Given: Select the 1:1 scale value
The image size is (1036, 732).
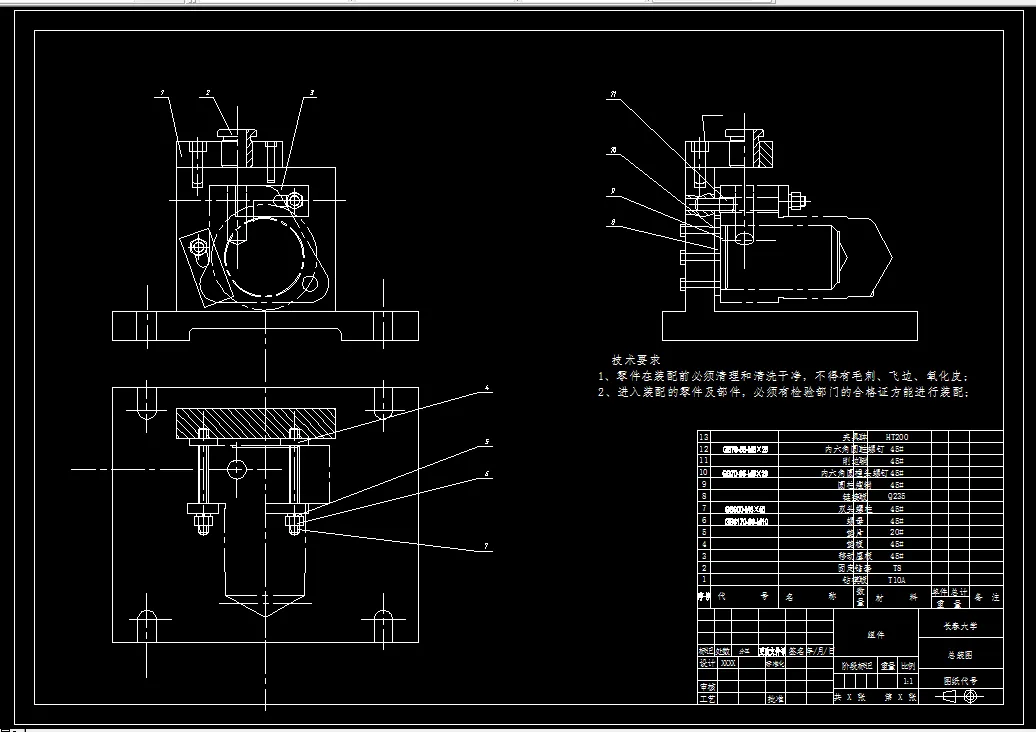Looking at the screenshot, I should (908, 681).
